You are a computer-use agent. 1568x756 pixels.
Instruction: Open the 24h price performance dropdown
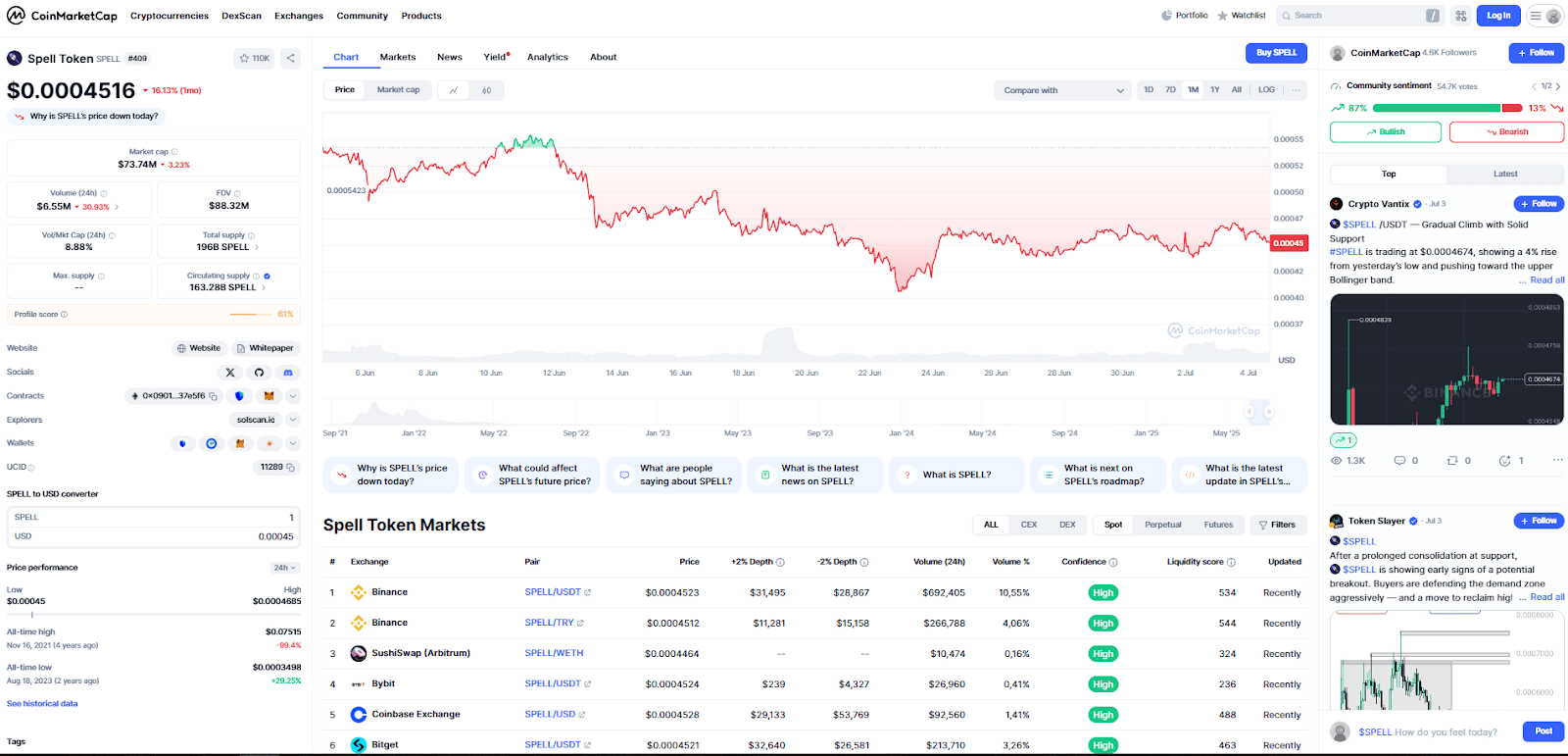(x=285, y=568)
